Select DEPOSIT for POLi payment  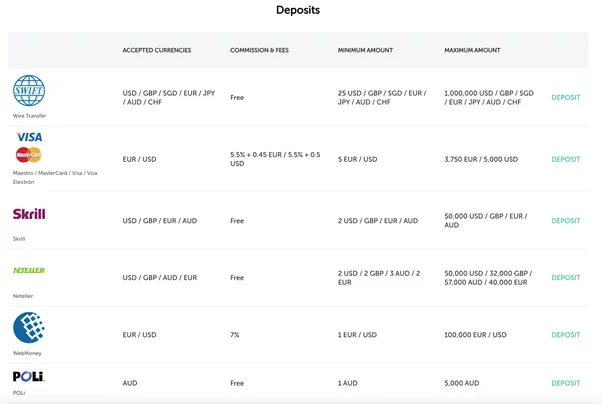click(x=566, y=383)
